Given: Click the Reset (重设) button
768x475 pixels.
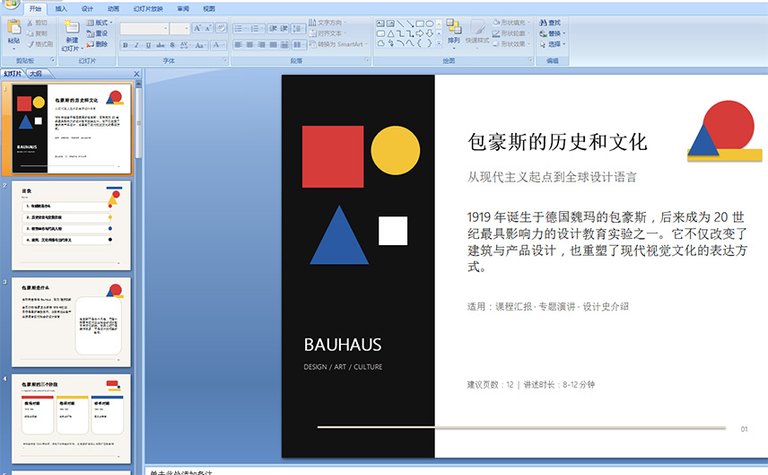Looking at the screenshot, I should [x=97, y=33].
